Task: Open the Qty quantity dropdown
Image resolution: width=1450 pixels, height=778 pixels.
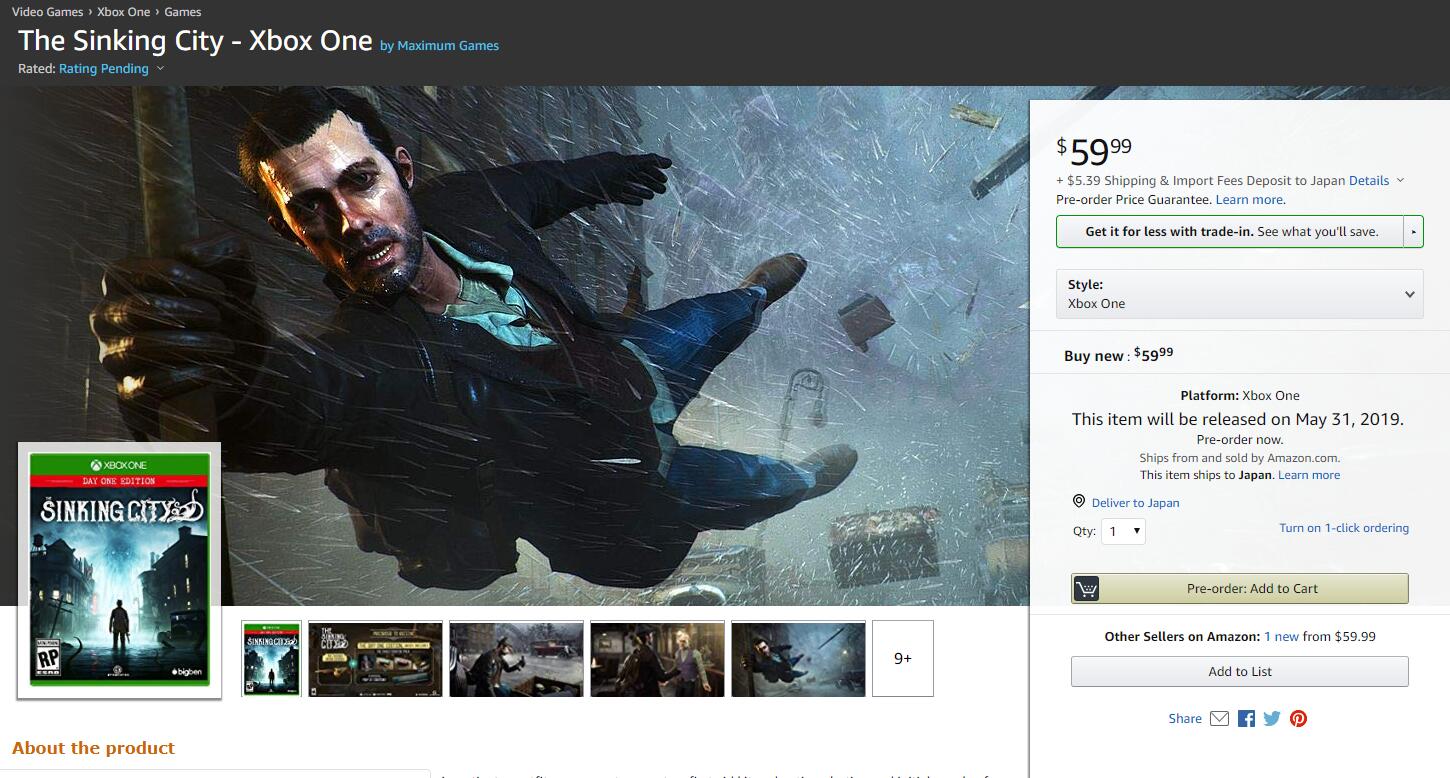Action: click(x=1123, y=532)
